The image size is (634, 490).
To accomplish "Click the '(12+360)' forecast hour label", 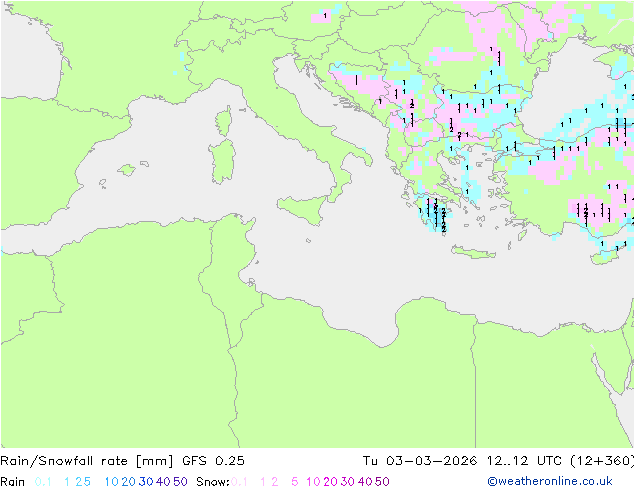I will (602, 461).
